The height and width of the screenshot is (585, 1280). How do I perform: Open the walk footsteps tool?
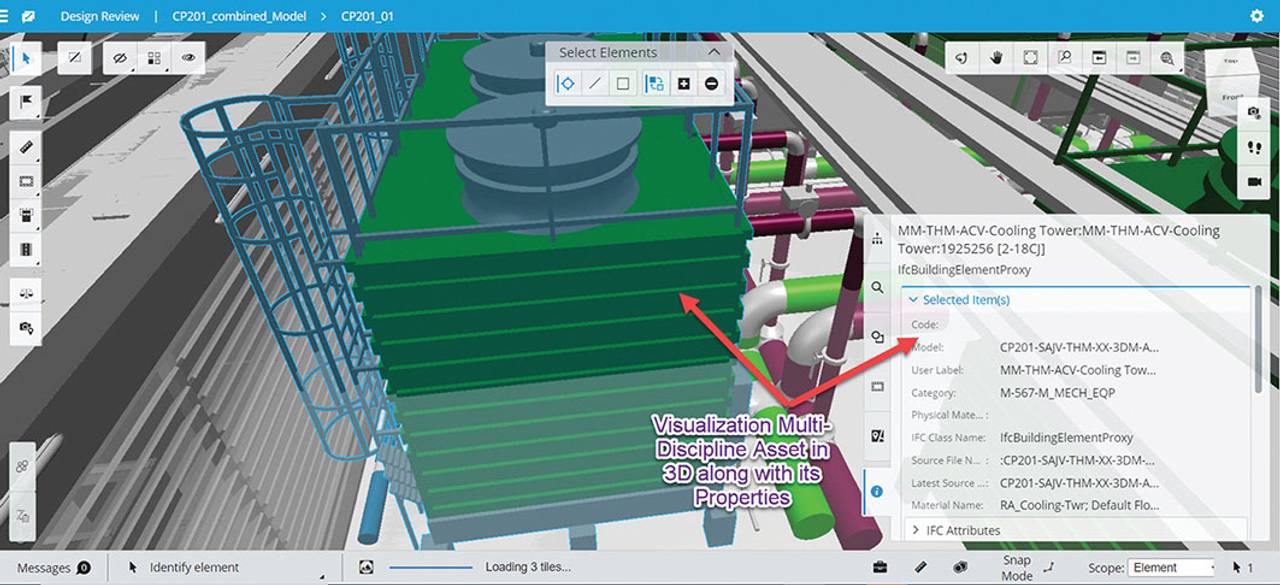click(1253, 146)
